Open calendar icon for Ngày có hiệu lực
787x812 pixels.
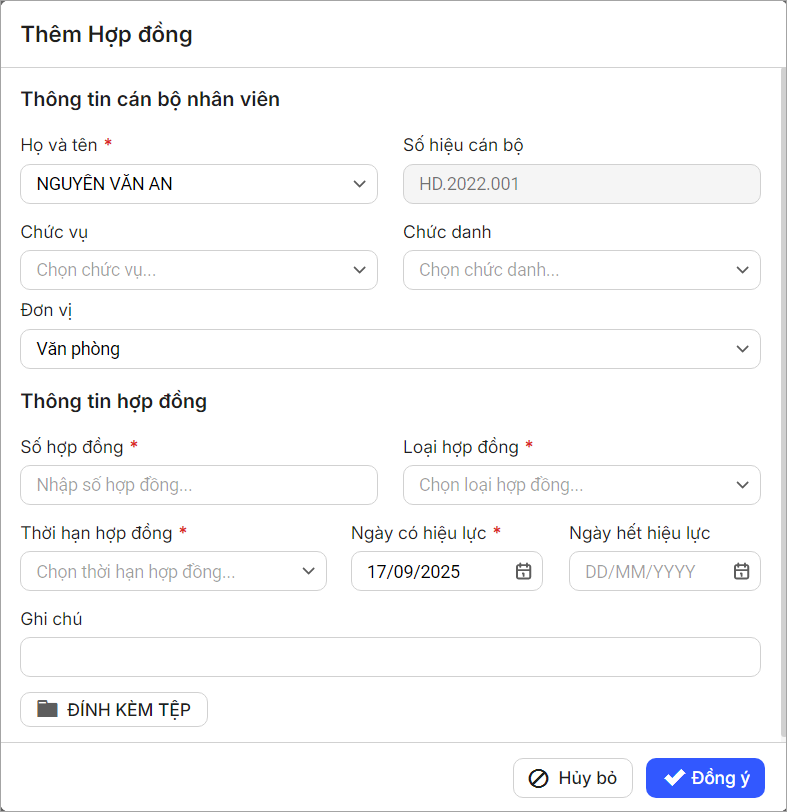[x=523, y=572]
